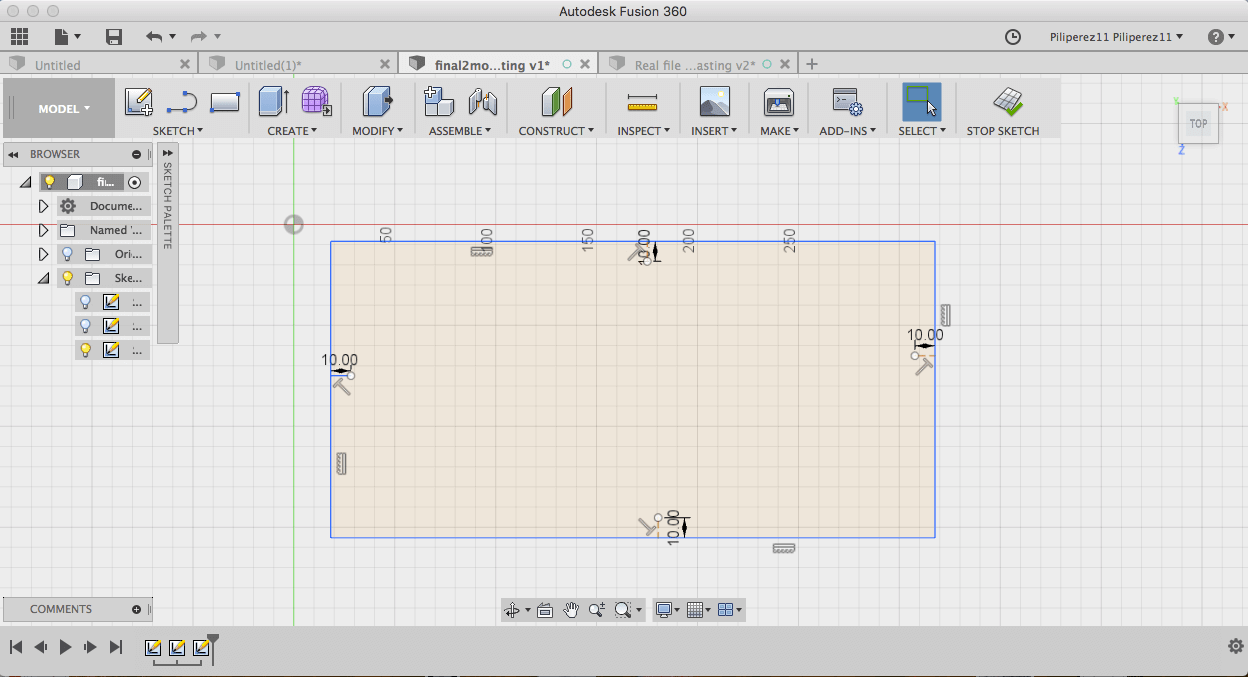
Task: Open the SKETCH menu
Action: (x=177, y=131)
